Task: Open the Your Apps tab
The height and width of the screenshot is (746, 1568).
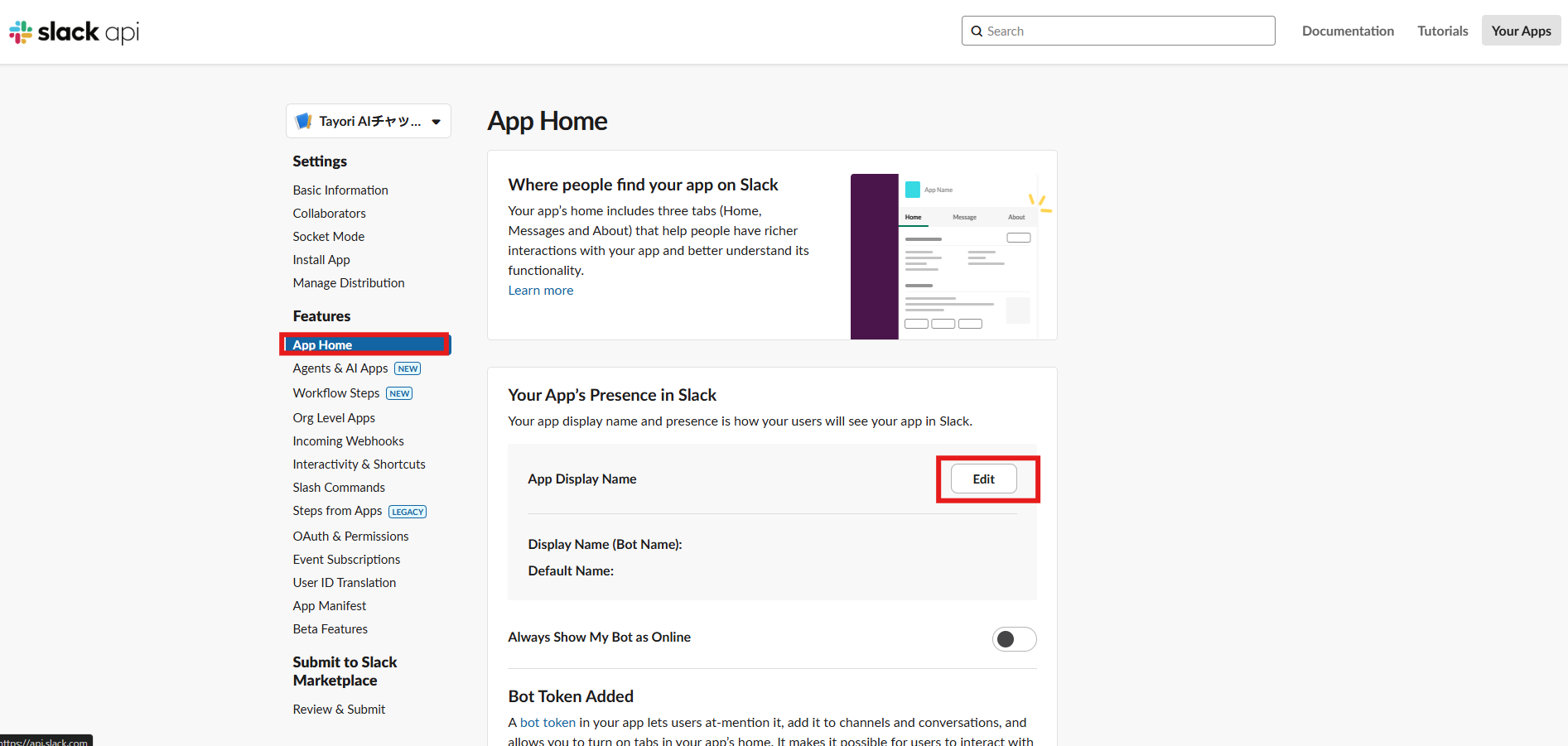Action: [x=1521, y=31]
